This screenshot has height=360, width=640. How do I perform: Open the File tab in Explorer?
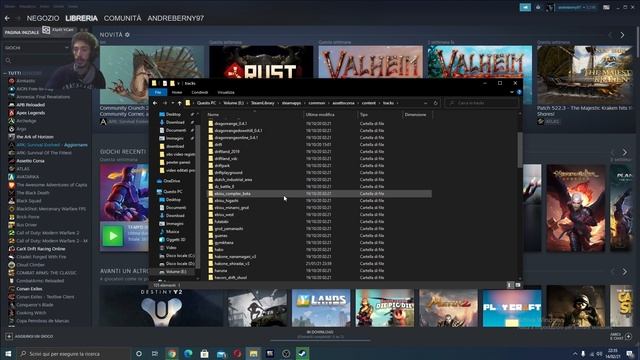[158, 92]
